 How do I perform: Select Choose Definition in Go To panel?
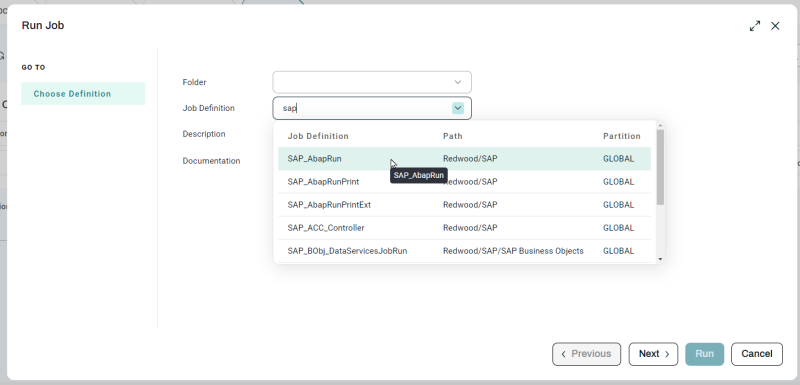[83, 94]
